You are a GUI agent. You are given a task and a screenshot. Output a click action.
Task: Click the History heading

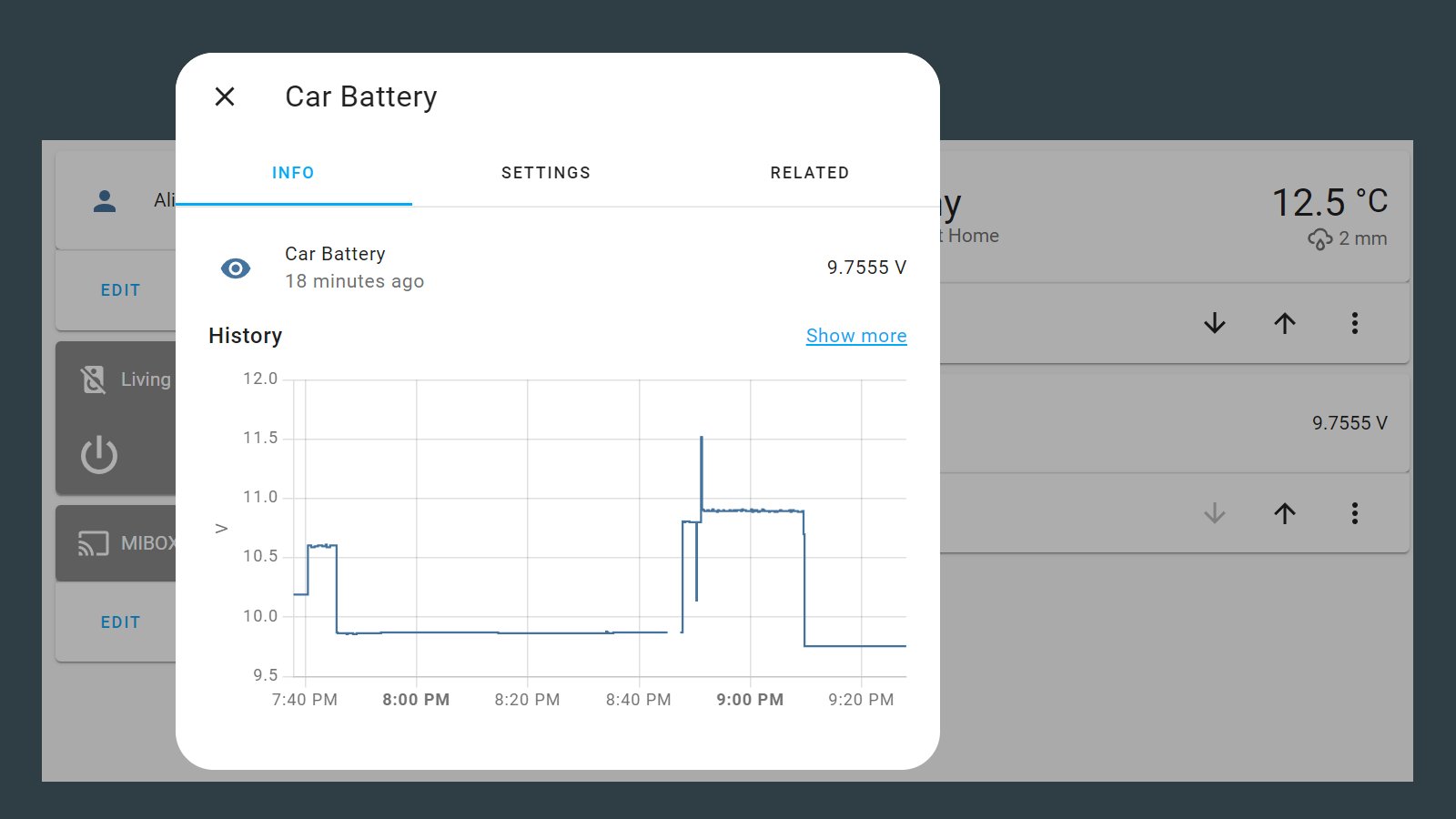click(246, 336)
